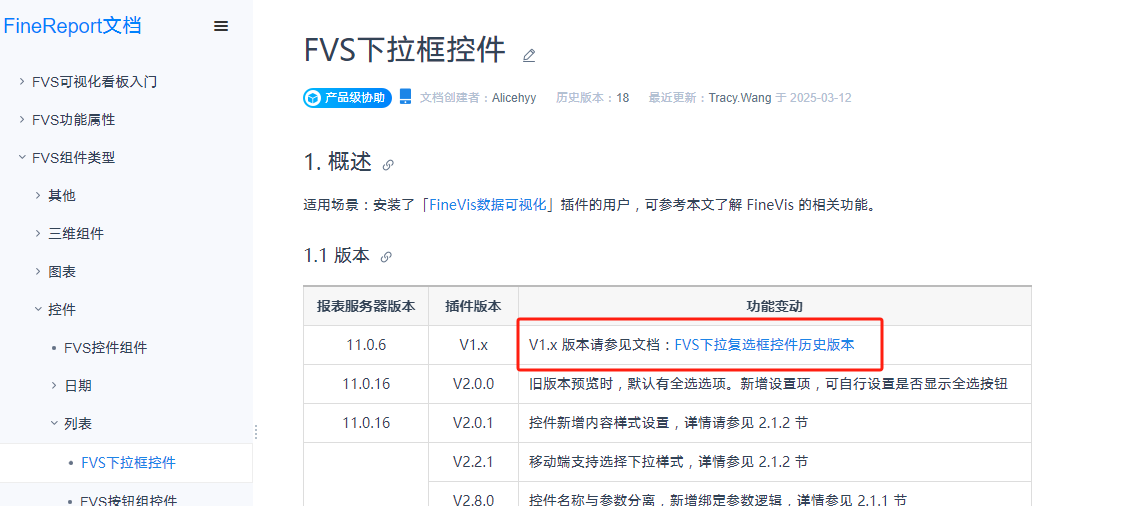
Task: Expand 其他 tree chevron
Action: [x=38, y=195]
